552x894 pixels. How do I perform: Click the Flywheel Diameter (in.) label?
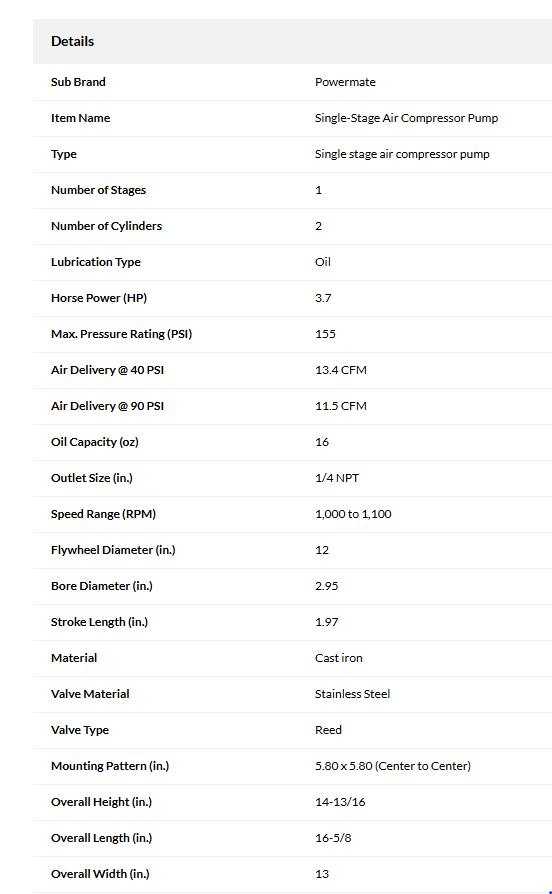tap(113, 550)
